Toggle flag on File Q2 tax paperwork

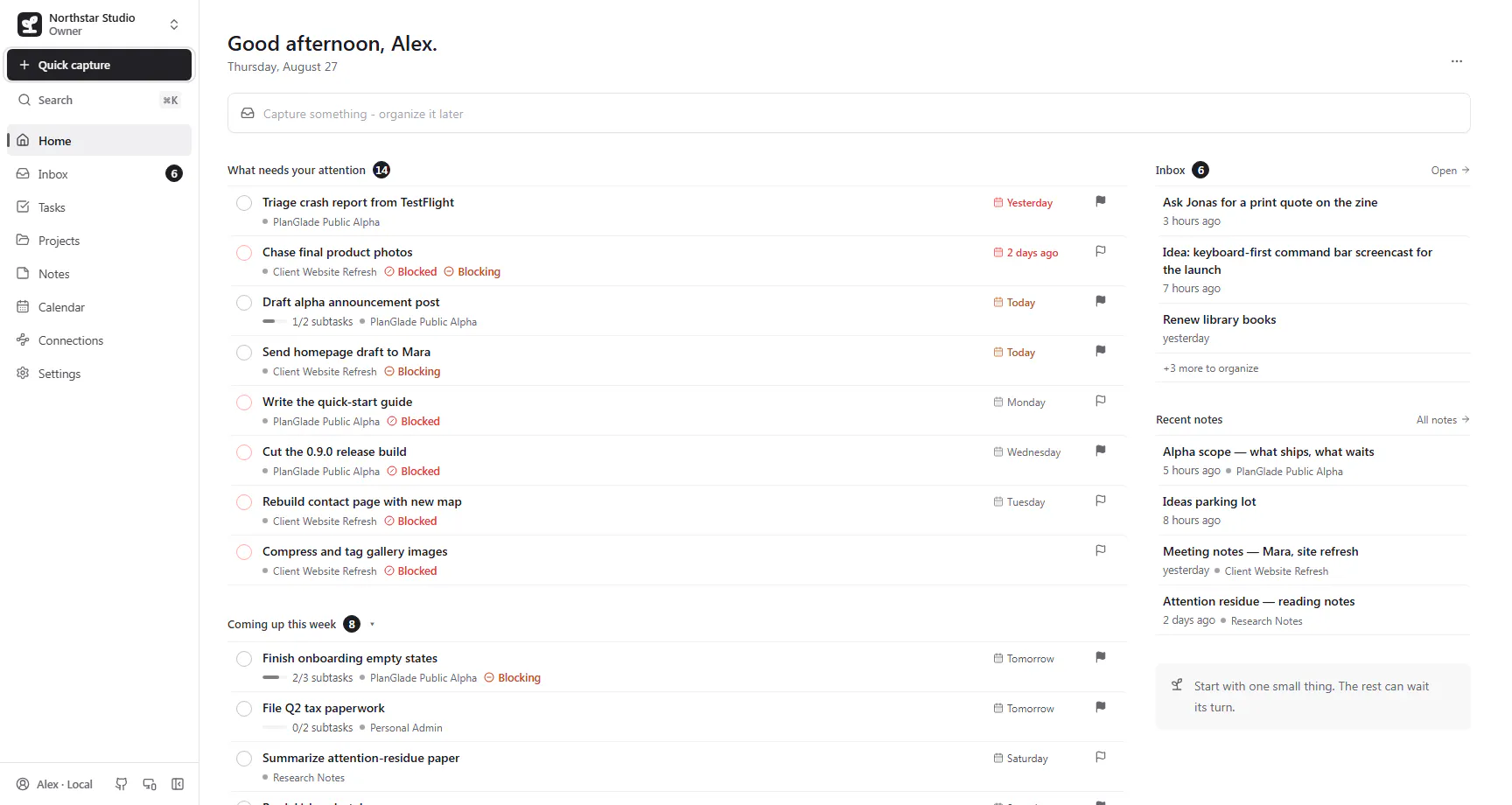pos(1101,707)
